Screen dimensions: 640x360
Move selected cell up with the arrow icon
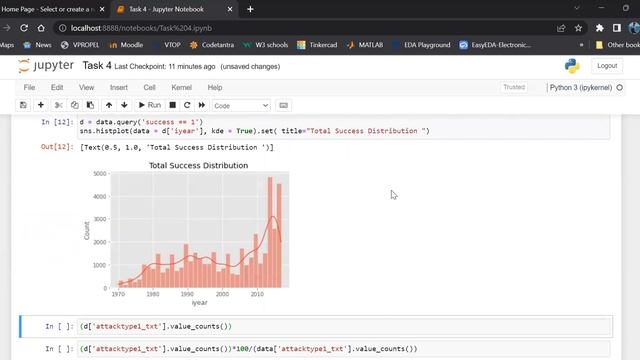click(x=109, y=105)
